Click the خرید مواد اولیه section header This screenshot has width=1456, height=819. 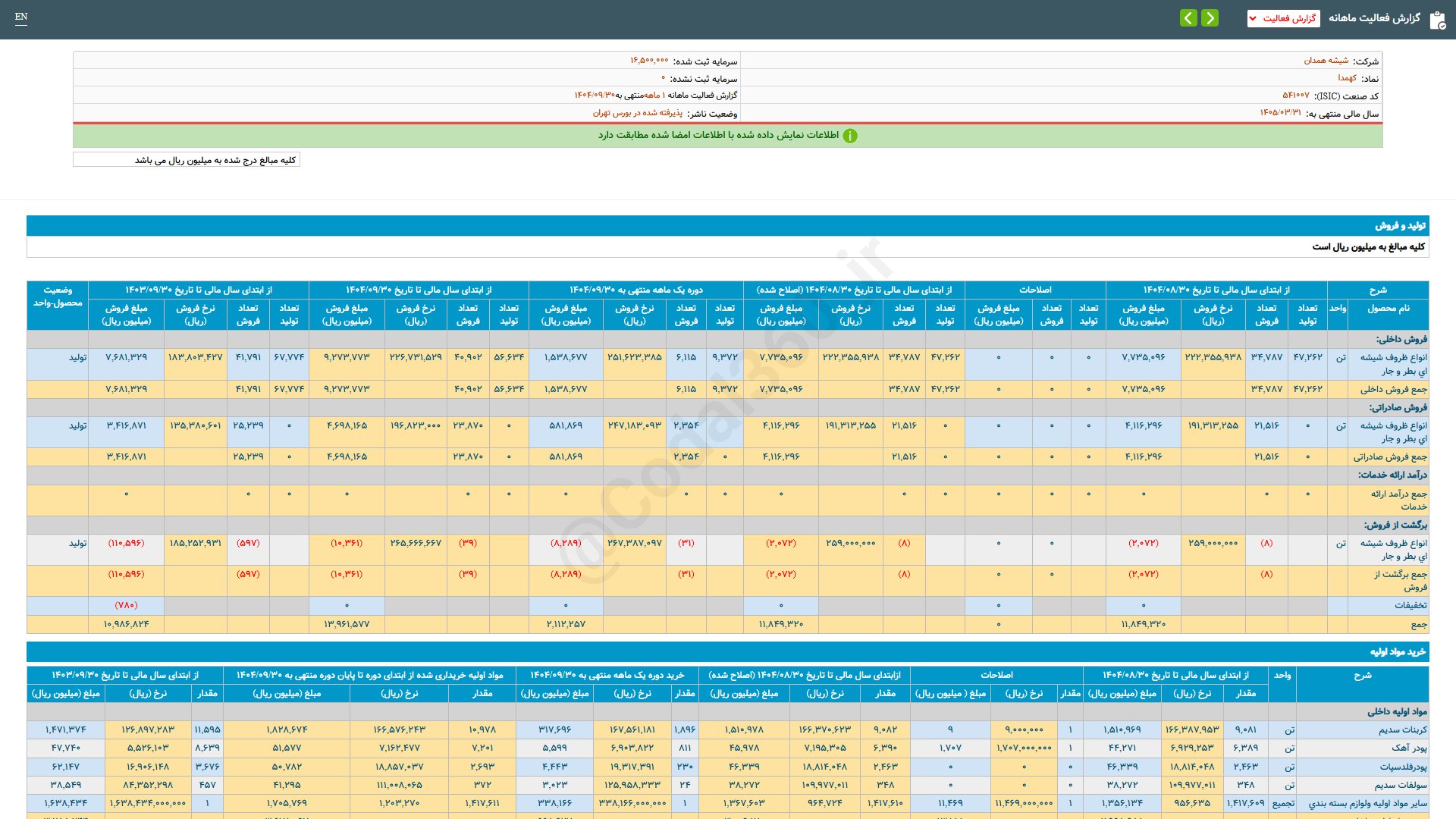[1397, 652]
